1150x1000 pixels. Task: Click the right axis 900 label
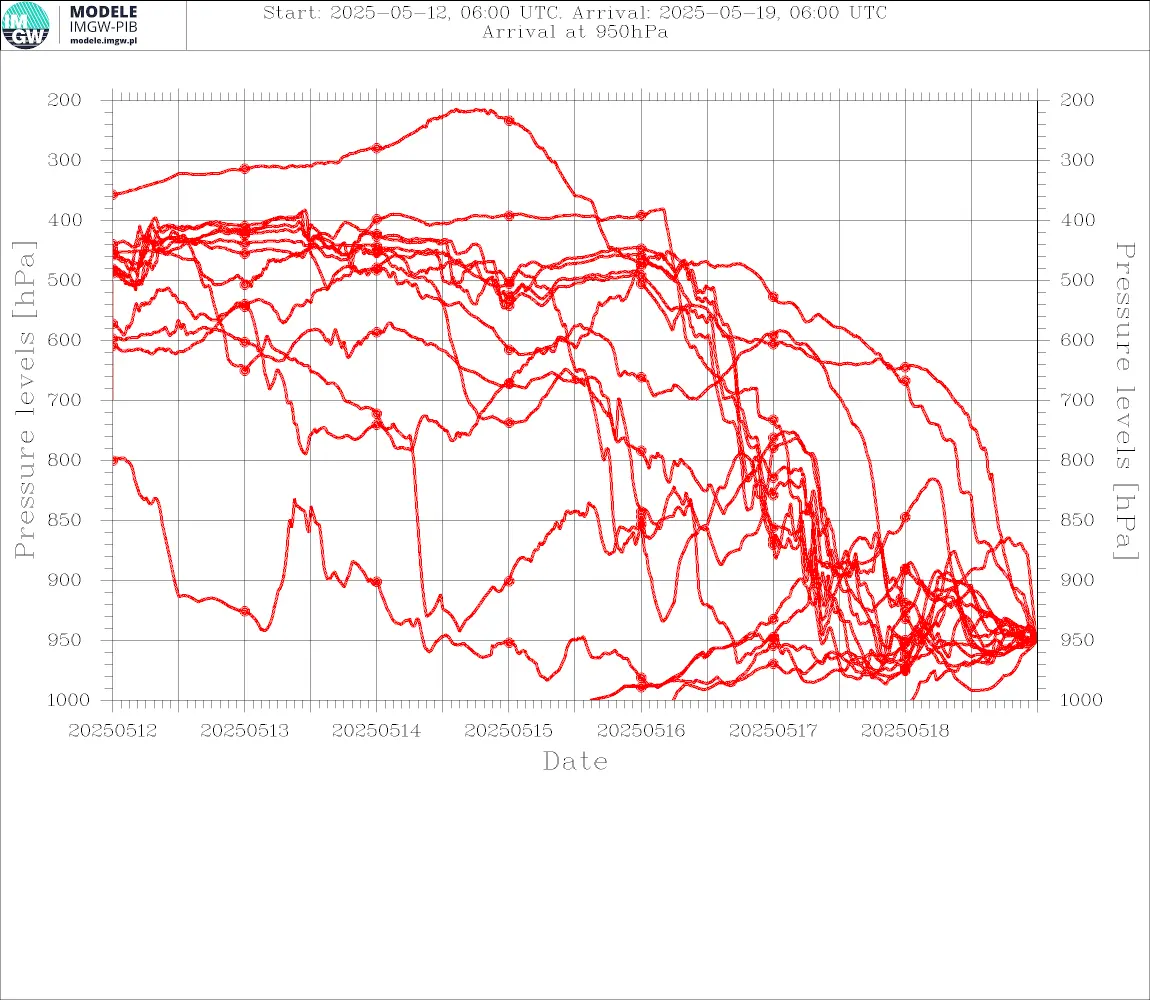tap(1077, 580)
